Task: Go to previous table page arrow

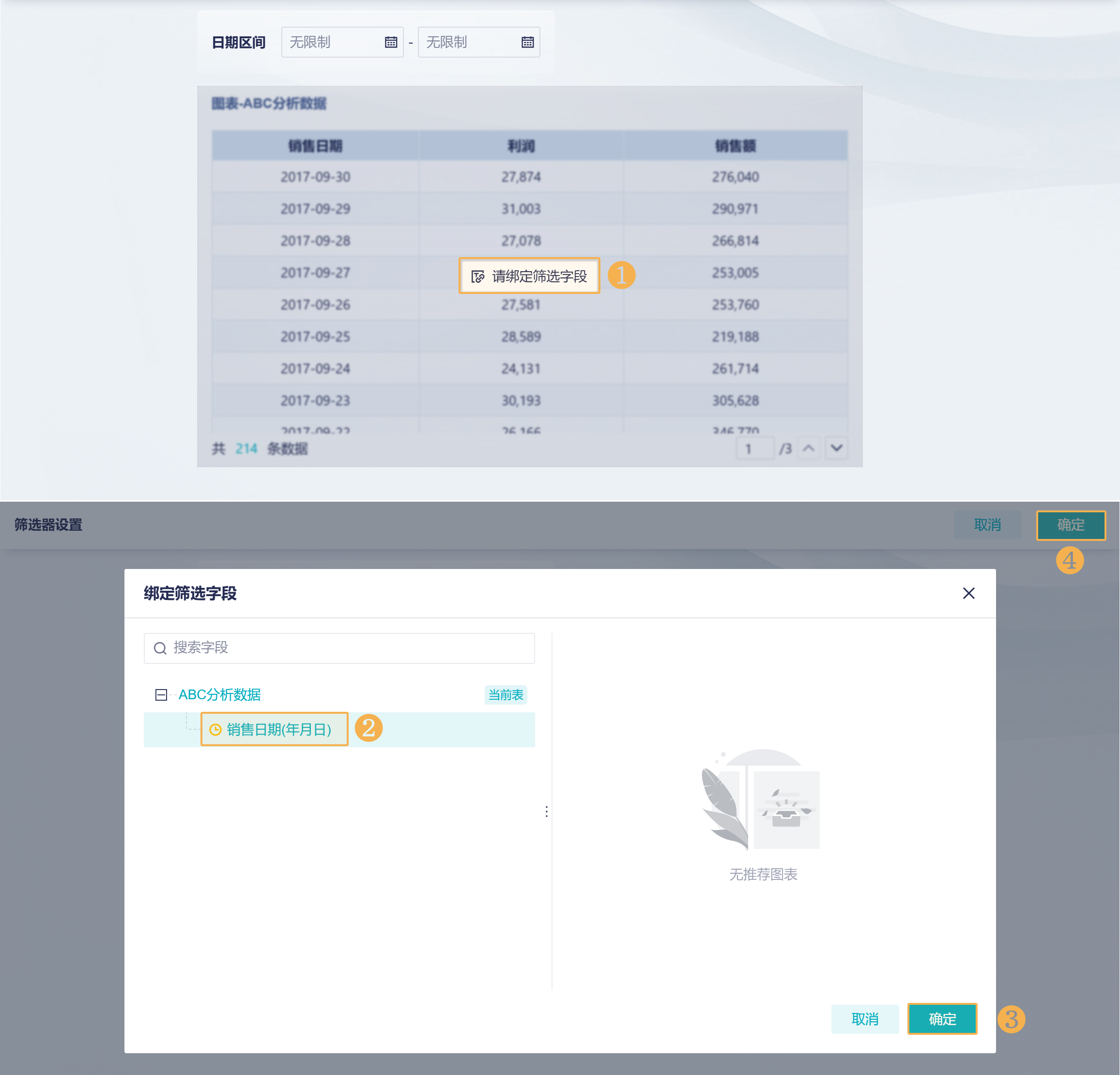Action: 809,448
